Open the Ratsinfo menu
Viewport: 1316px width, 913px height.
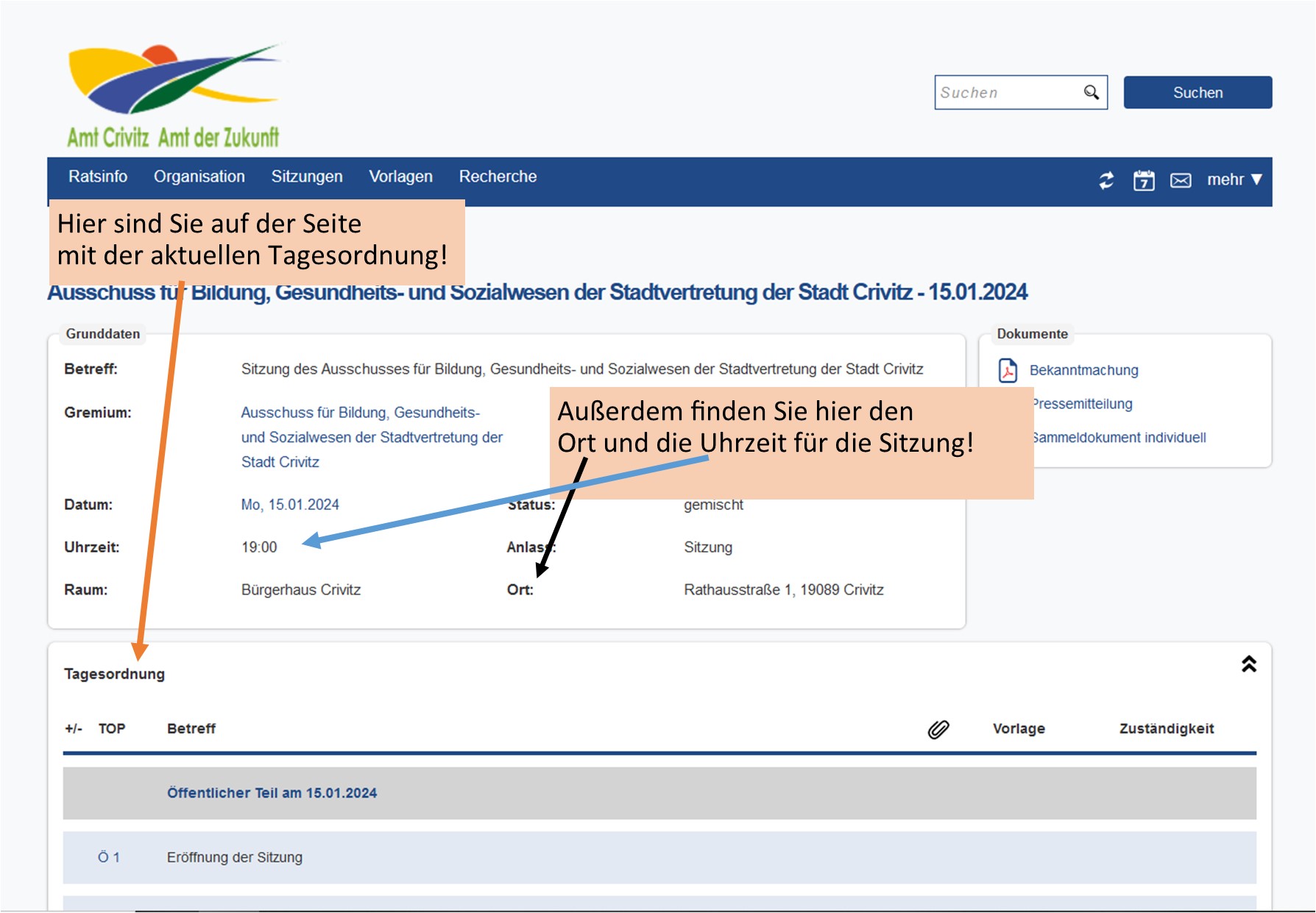(98, 177)
